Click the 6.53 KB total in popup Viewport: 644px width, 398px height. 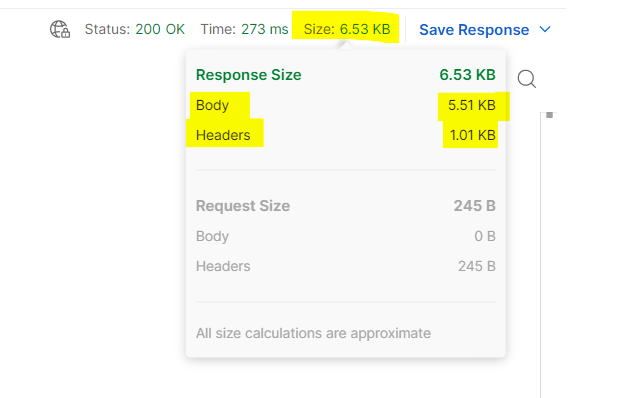pos(467,75)
